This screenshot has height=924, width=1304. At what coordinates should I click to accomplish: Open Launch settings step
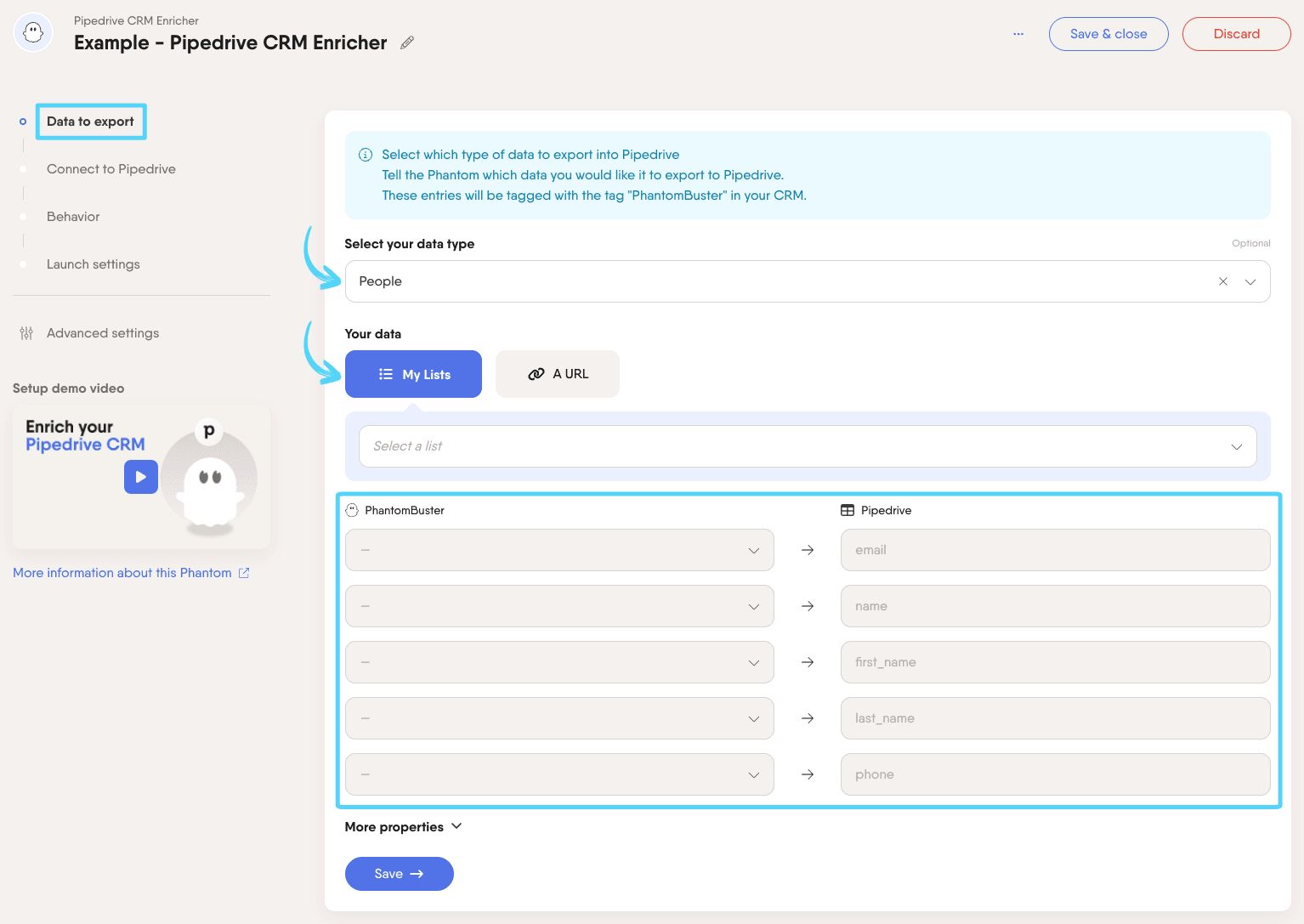[94, 264]
